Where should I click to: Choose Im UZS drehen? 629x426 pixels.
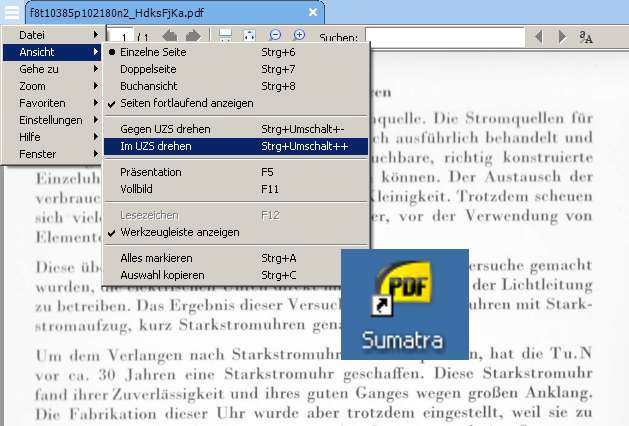click(236, 146)
